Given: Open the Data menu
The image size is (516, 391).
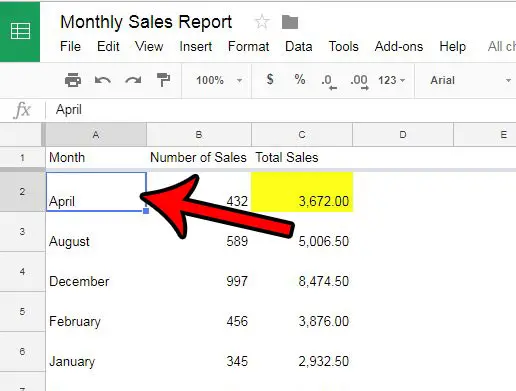Looking at the screenshot, I should coord(299,46).
